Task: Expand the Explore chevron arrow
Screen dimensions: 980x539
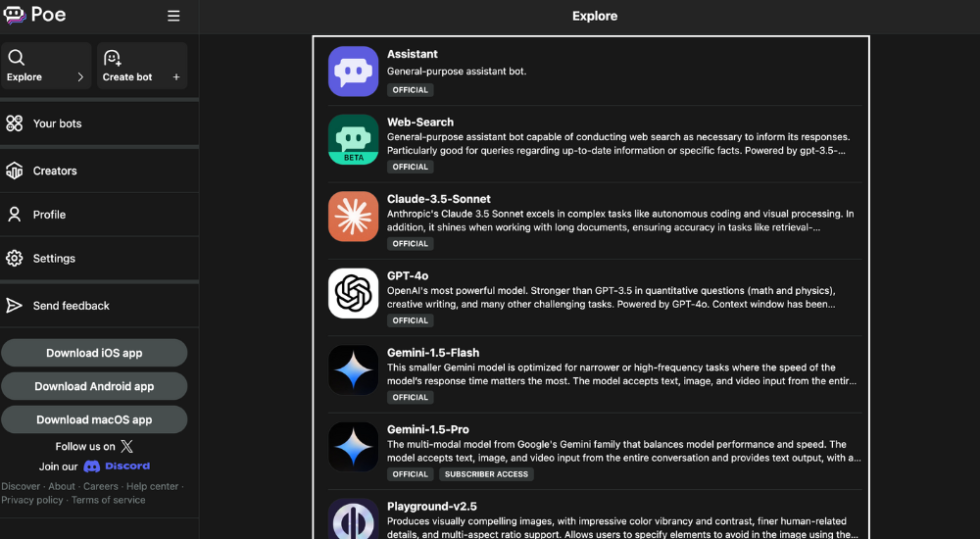Action: tap(80, 77)
